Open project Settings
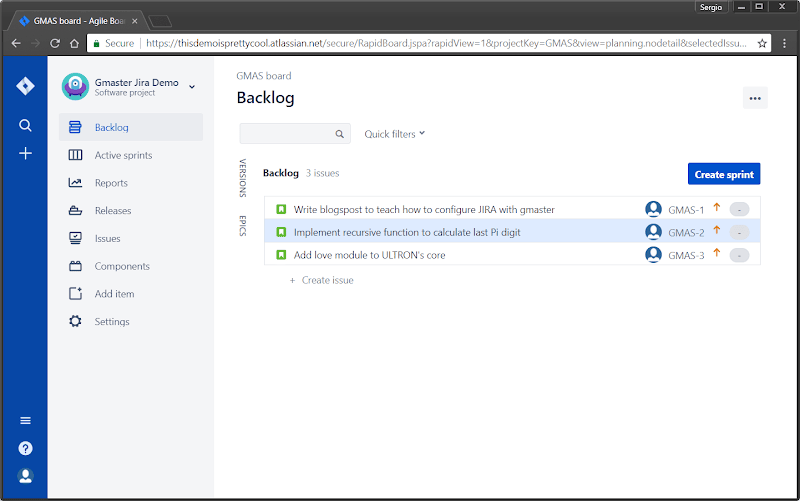This screenshot has width=800, height=501. click(x=112, y=321)
